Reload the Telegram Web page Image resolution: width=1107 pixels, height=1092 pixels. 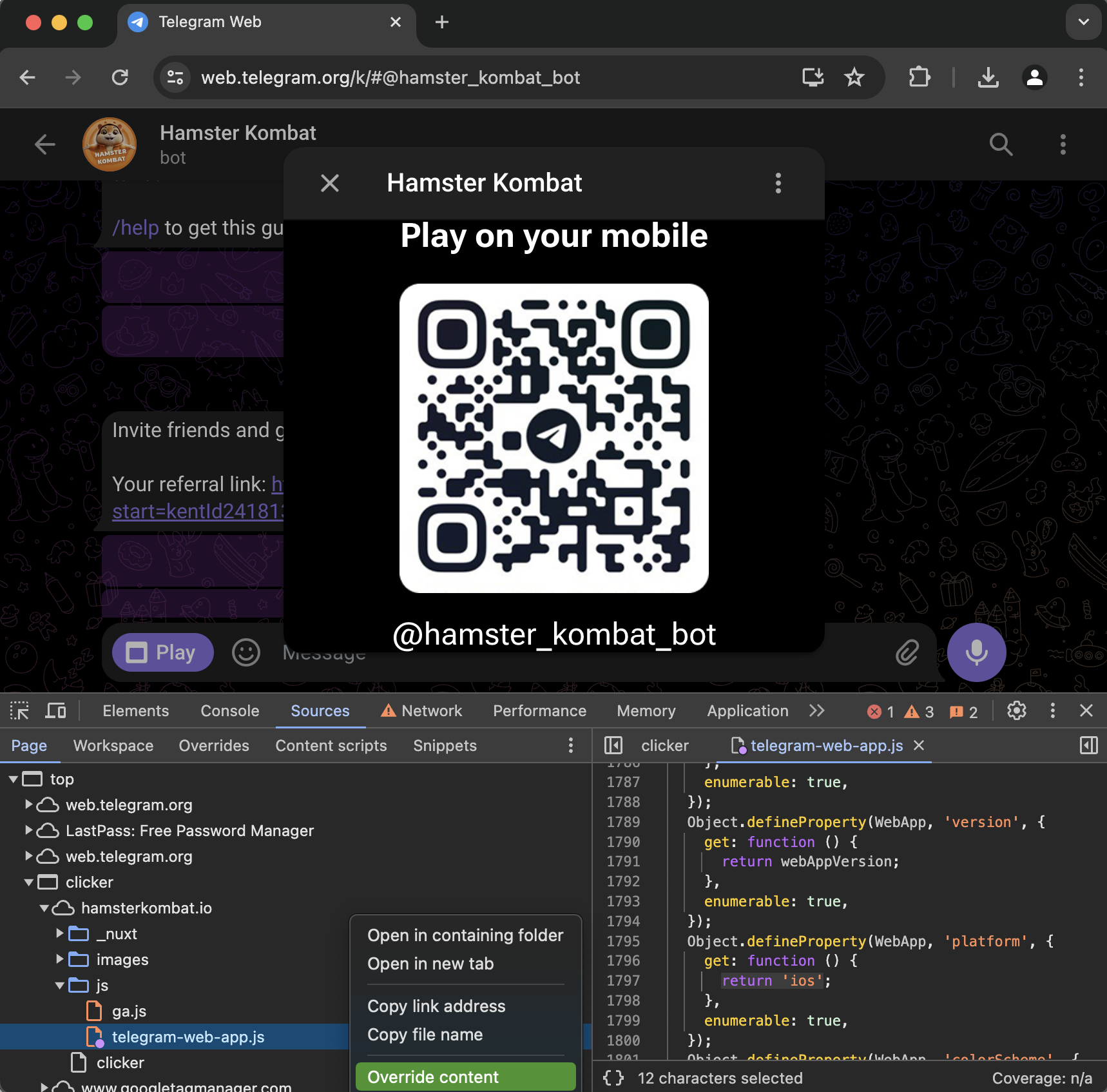120,78
